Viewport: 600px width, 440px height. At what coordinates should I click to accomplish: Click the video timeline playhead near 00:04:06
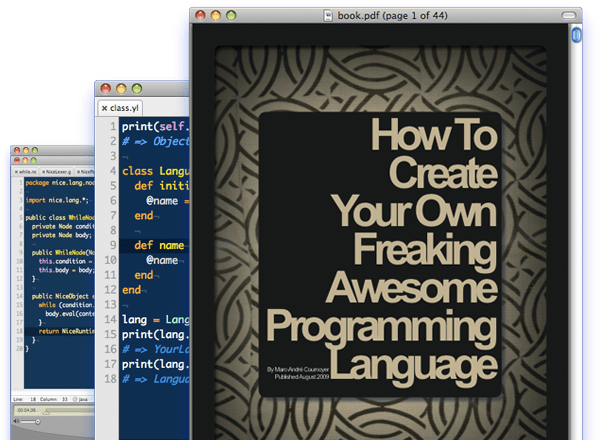(x=47, y=412)
